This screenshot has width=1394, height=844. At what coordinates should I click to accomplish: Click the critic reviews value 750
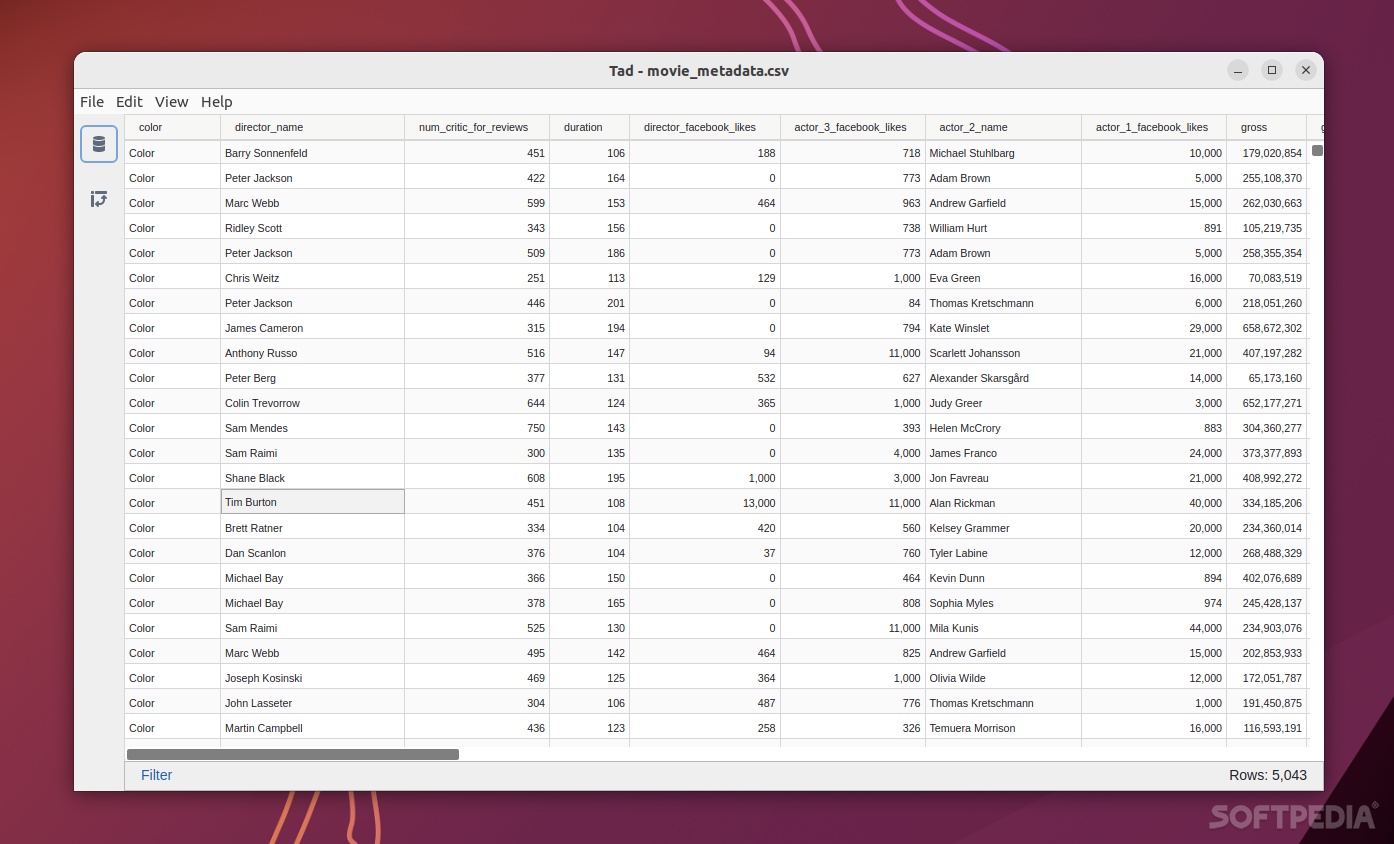(477, 428)
